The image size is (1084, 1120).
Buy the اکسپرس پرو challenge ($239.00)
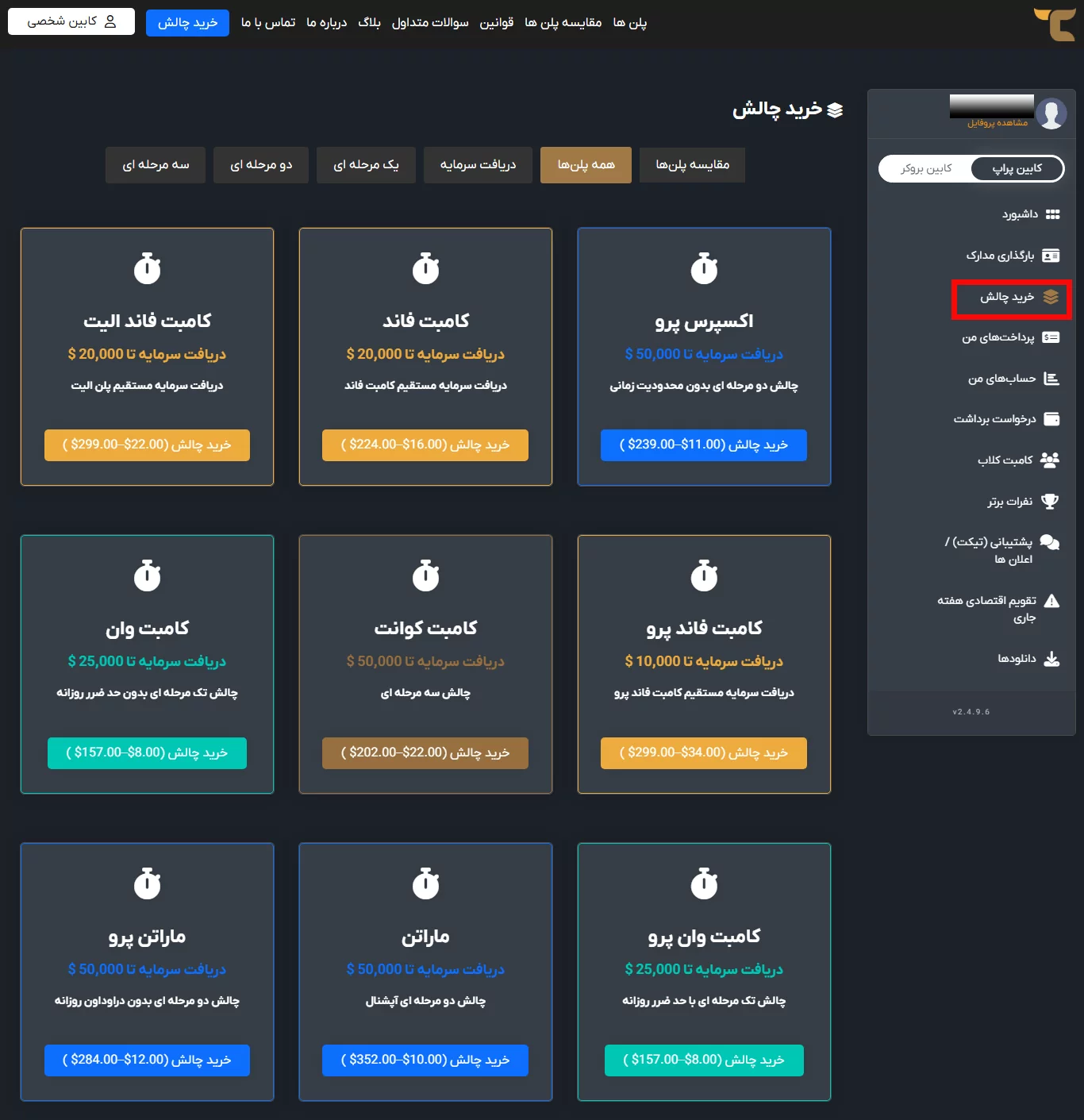pyautogui.click(x=704, y=445)
